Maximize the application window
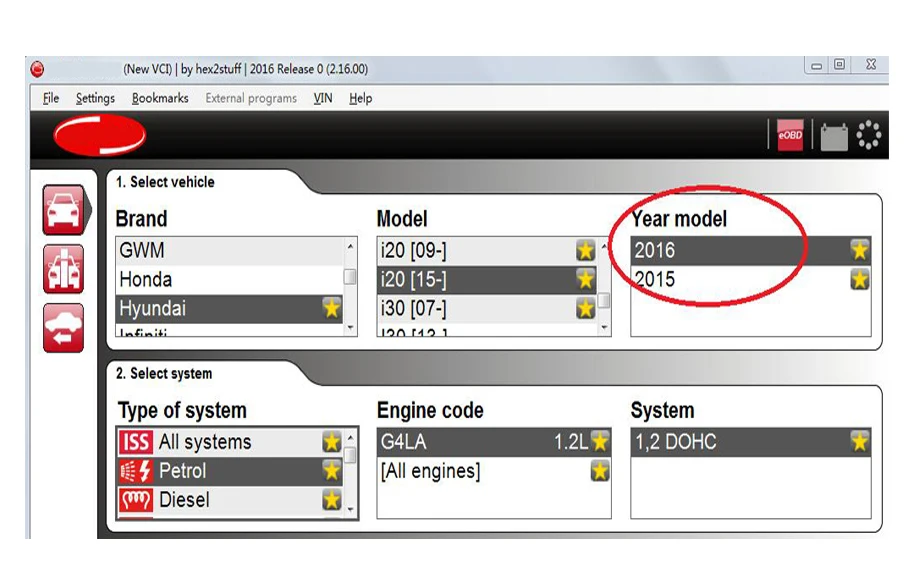 [x=839, y=65]
